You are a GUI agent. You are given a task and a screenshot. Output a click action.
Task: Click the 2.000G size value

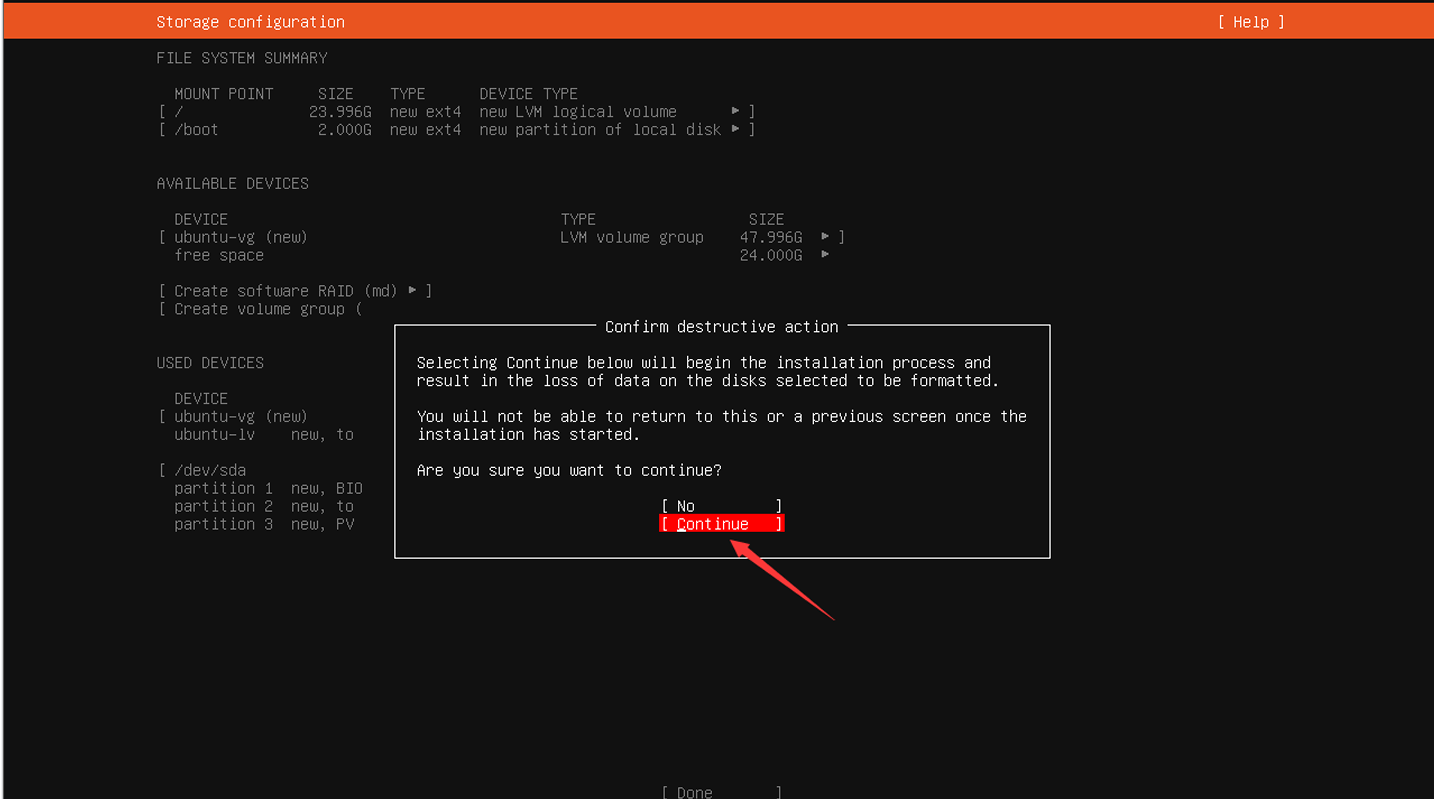click(x=345, y=130)
